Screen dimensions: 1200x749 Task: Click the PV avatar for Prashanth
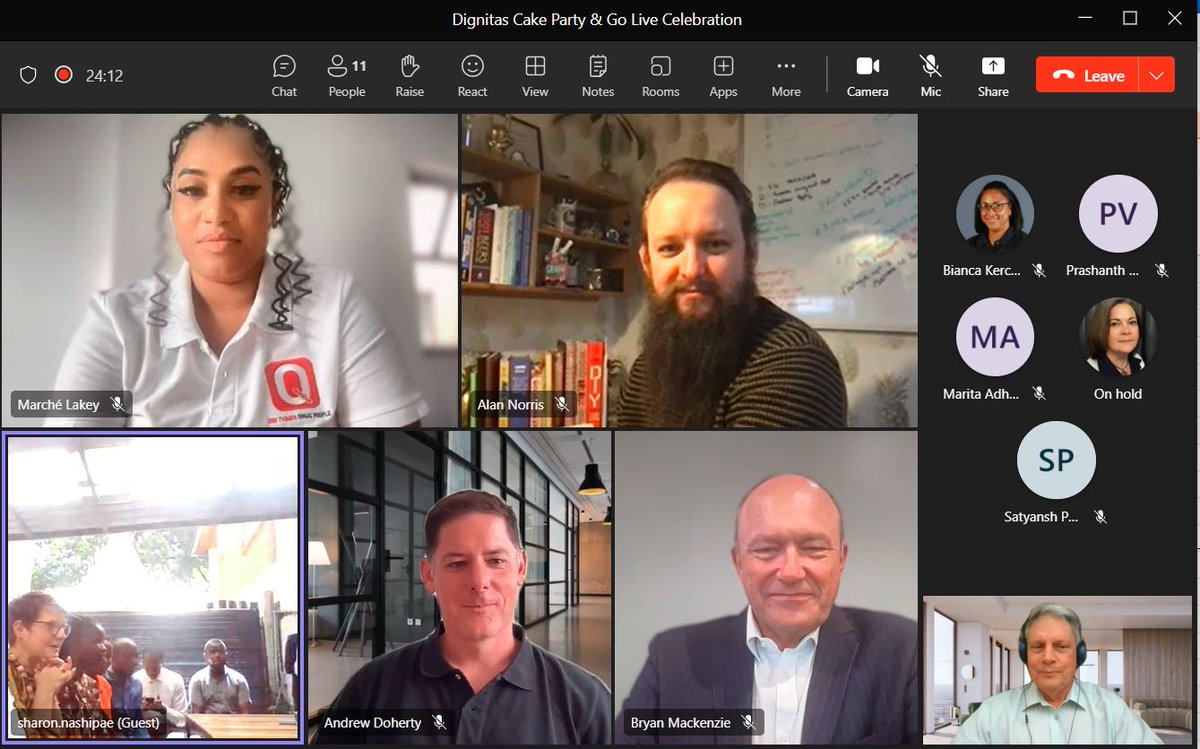(x=1118, y=214)
